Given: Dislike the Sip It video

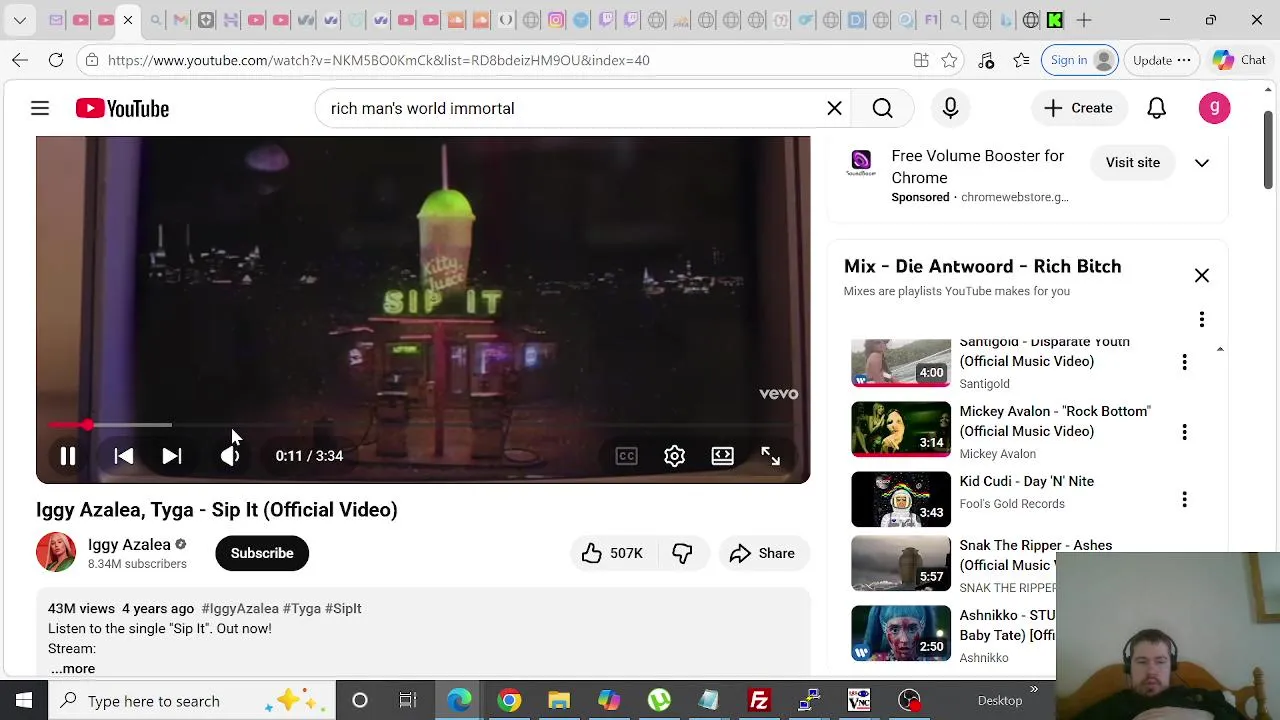Looking at the screenshot, I should (682, 553).
